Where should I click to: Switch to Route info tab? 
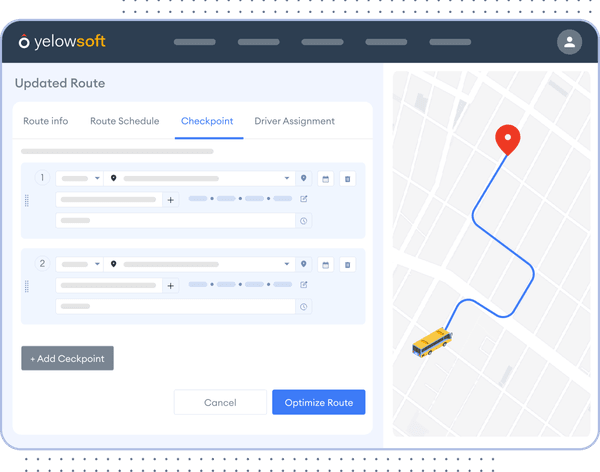46,121
